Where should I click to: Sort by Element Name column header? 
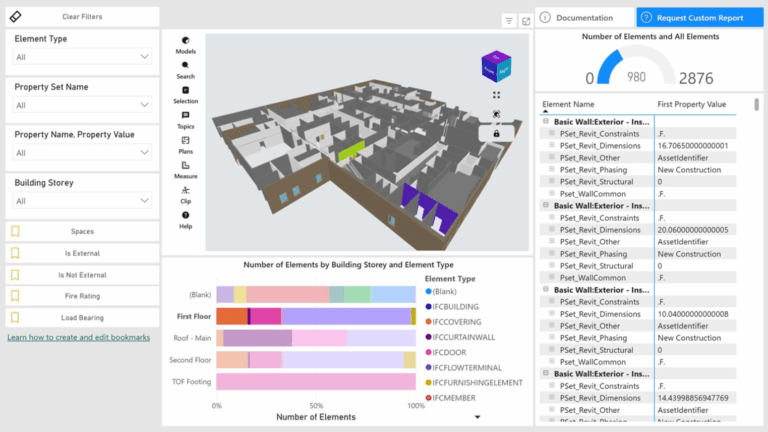tap(568, 104)
